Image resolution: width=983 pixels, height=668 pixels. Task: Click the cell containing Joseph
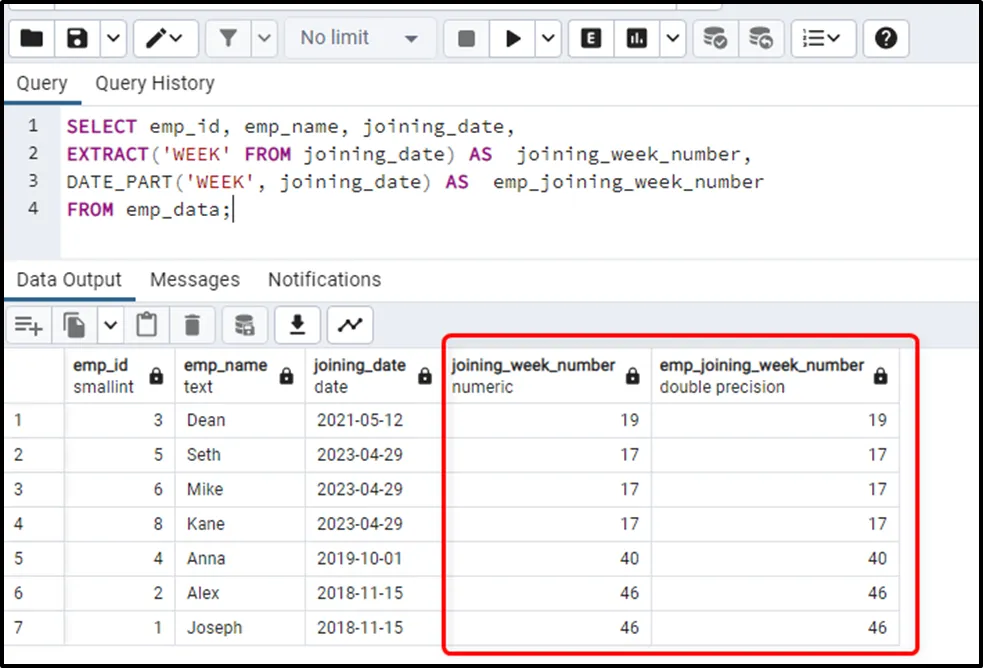(x=214, y=628)
